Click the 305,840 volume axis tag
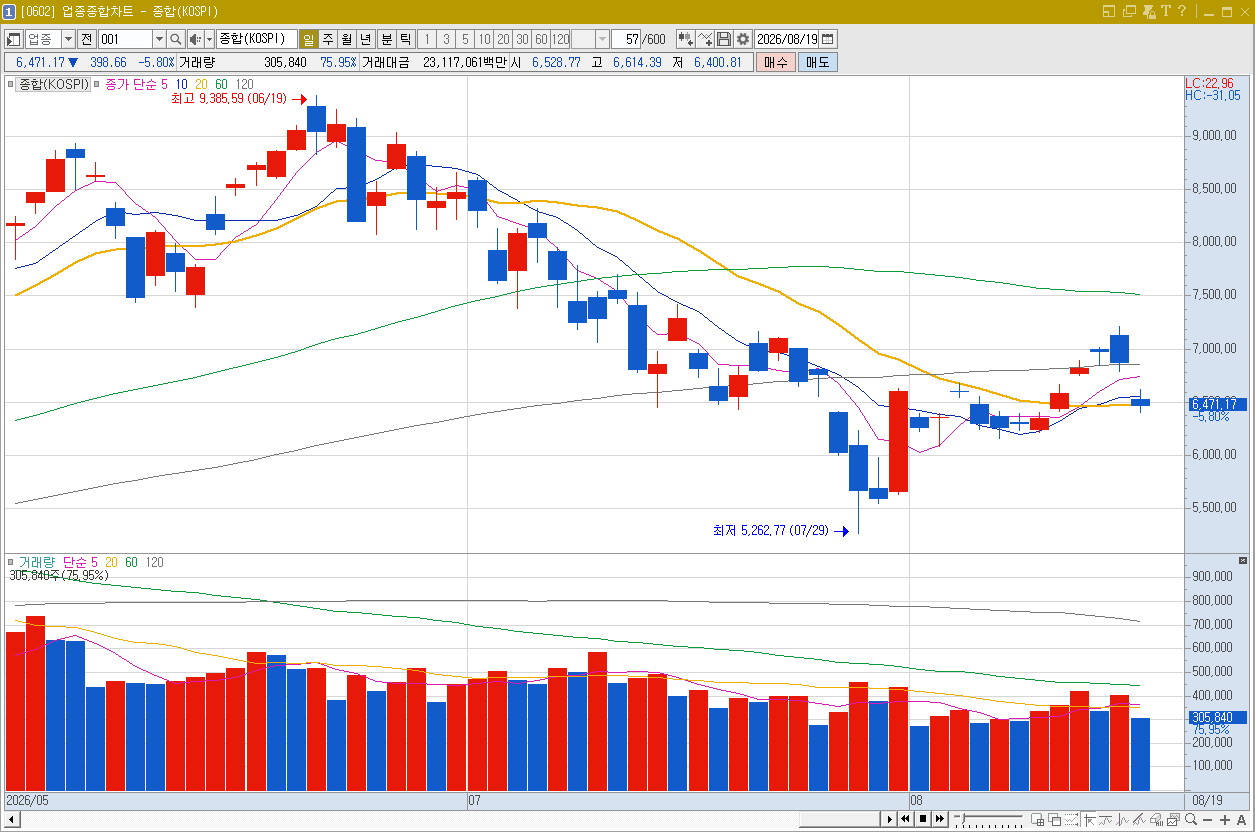 coord(1218,717)
